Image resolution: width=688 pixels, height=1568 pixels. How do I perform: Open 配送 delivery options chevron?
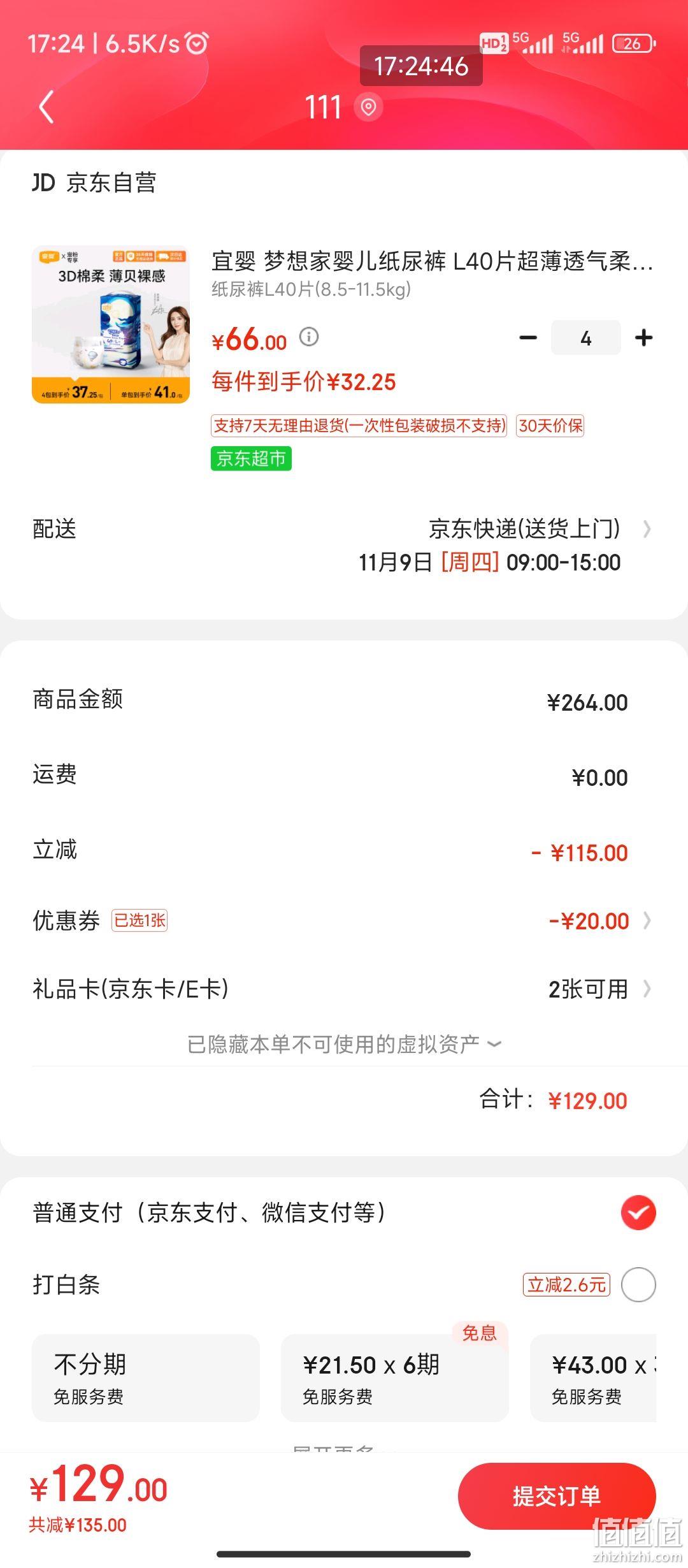(x=647, y=529)
